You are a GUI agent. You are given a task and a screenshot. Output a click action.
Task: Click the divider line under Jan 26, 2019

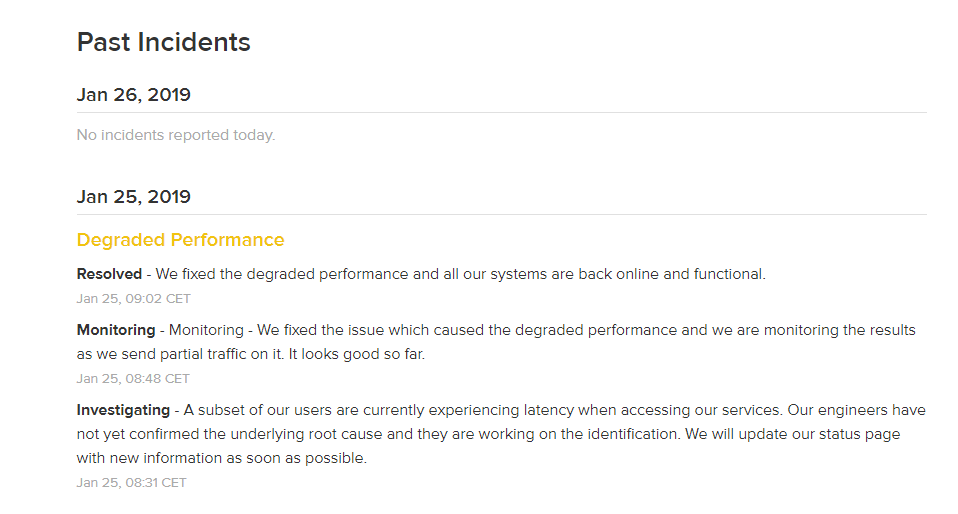pyautogui.click(x=501, y=112)
